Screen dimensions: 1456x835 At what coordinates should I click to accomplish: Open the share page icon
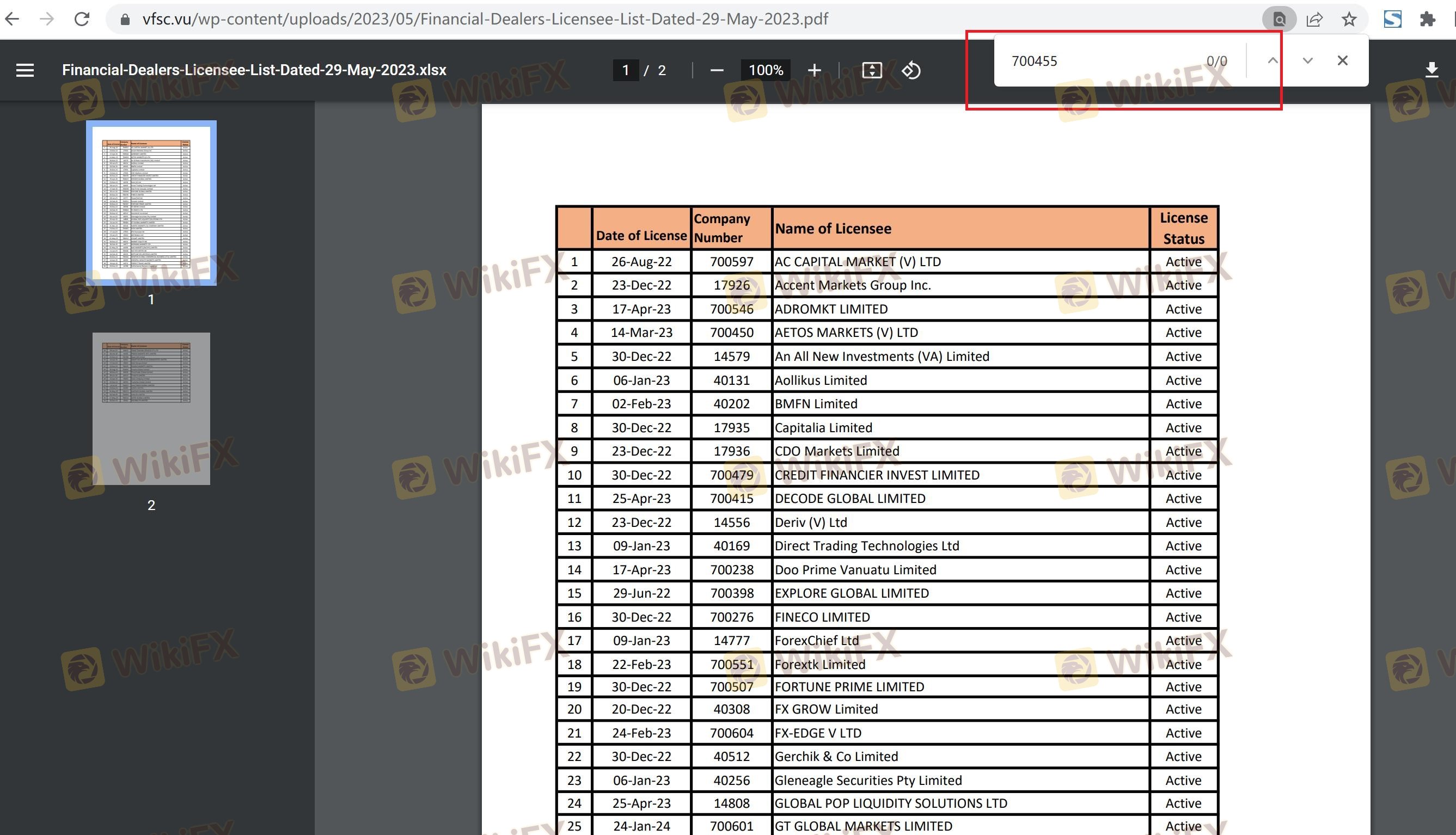(x=1314, y=19)
